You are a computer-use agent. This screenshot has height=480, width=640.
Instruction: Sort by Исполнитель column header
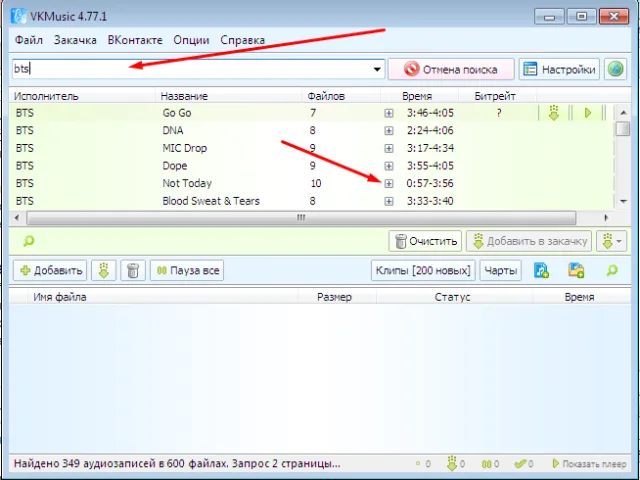click(x=82, y=96)
